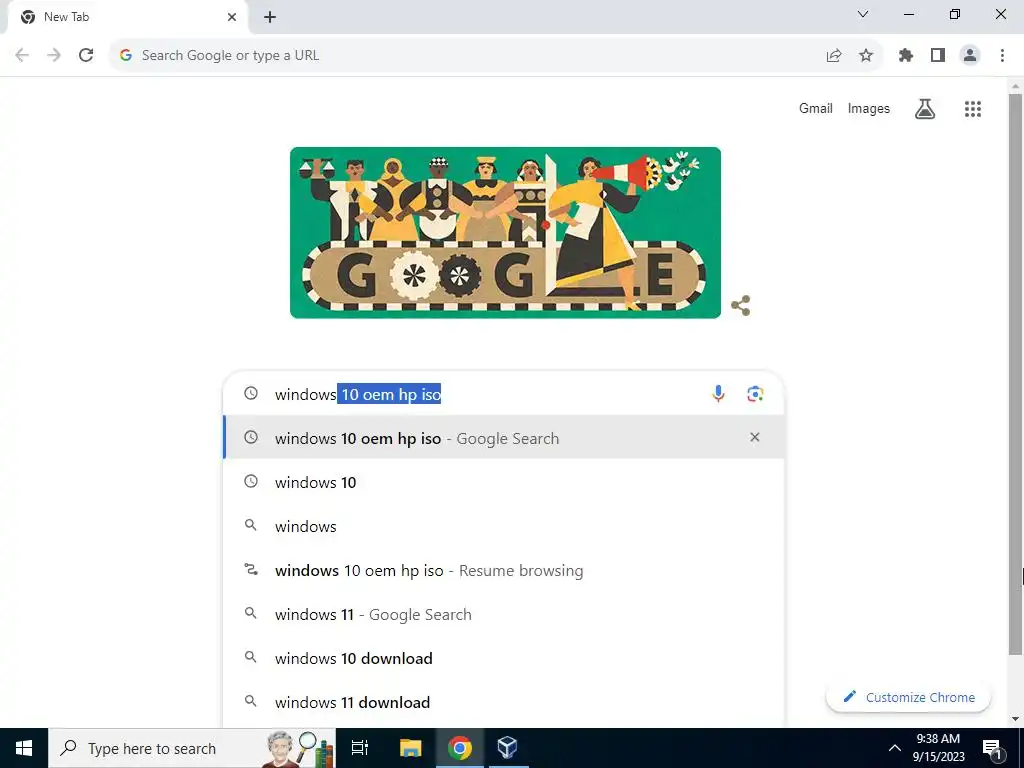
Task: Open the Extensions puzzle icon
Action: (906, 56)
